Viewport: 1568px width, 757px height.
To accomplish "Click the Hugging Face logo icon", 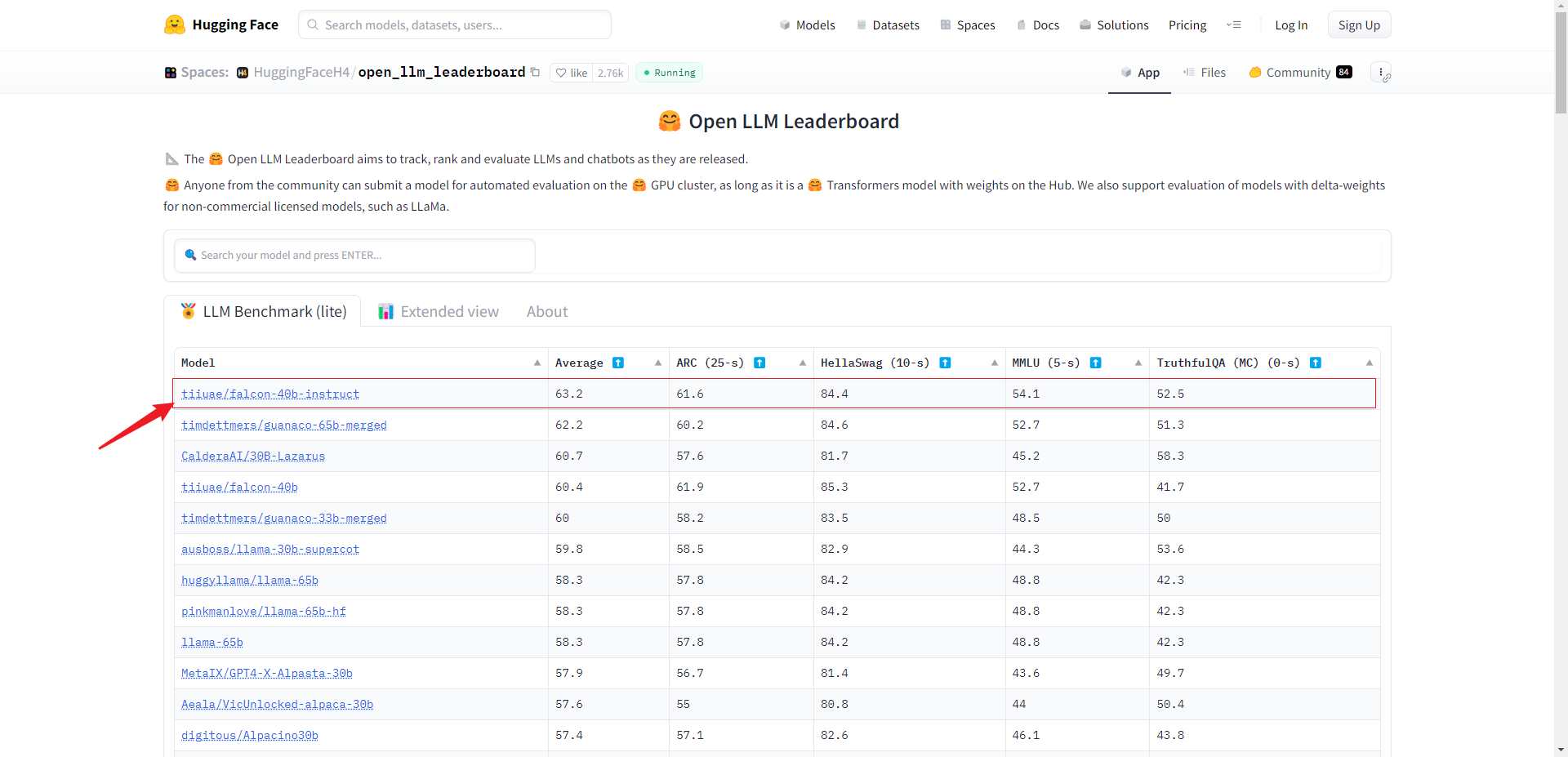I will tap(175, 24).
